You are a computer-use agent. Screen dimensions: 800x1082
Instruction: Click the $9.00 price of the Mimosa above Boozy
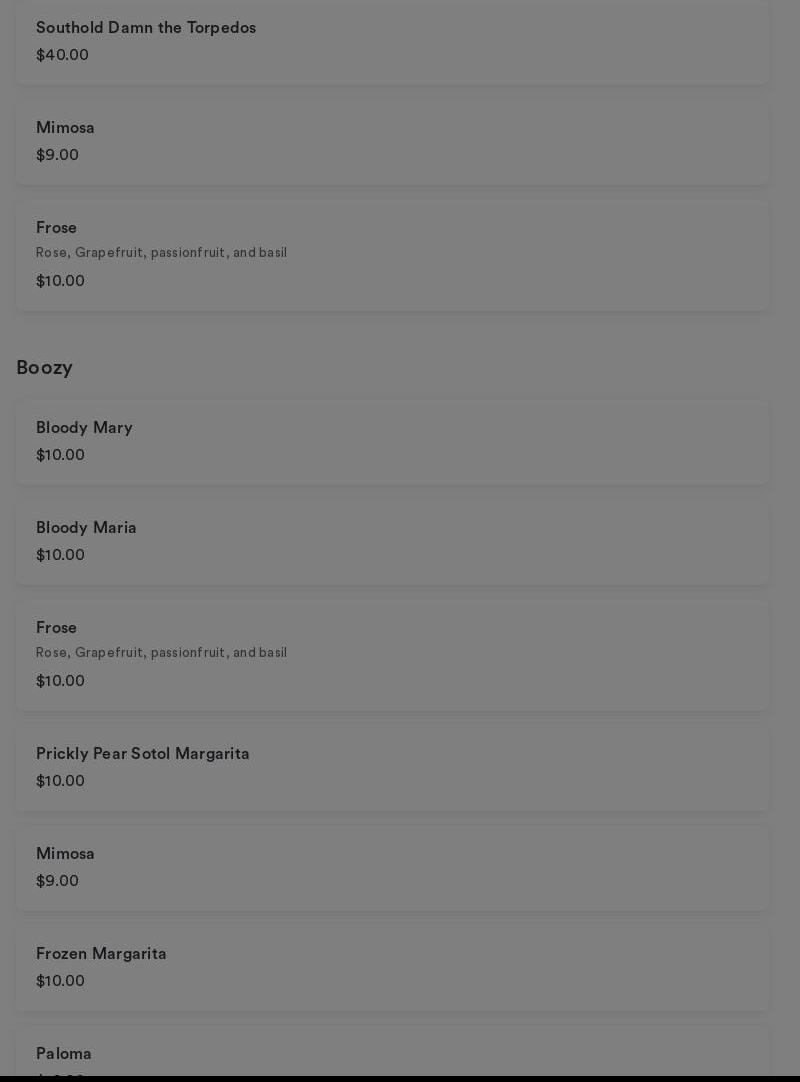click(x=57, y=155)
